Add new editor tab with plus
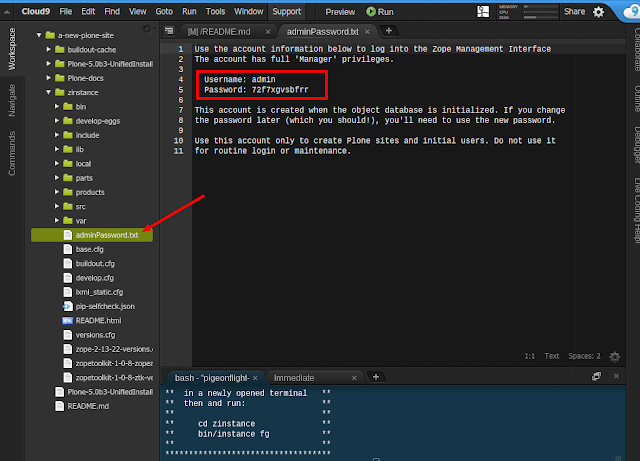640x461 pixels. (x=389, y=31)
